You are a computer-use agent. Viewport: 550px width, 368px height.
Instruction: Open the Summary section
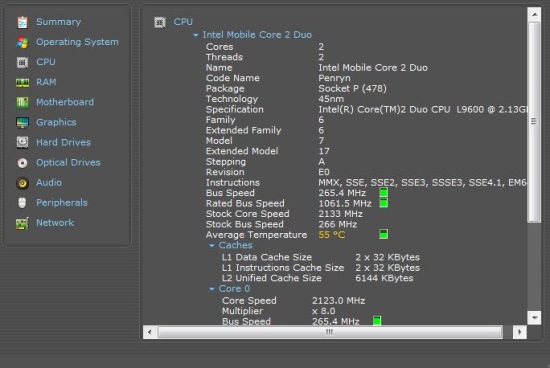pos(59,22)
